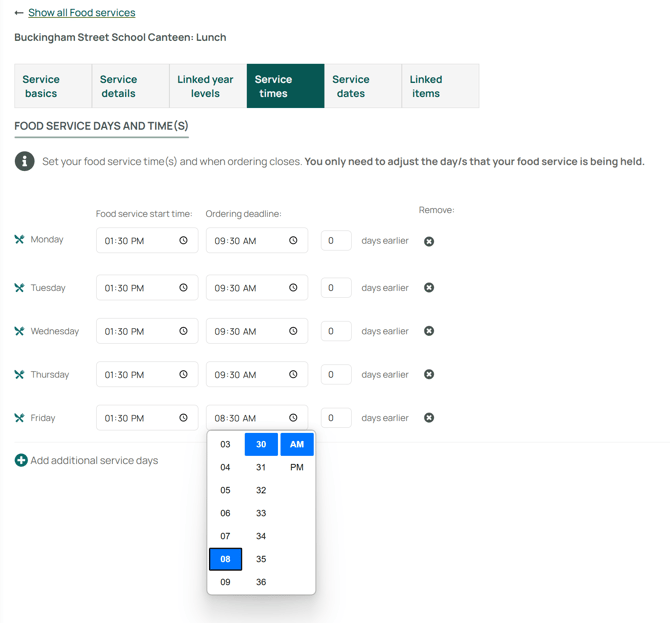Click the info icon beside instructions
Screen dimensions: 670x623
pos(25,161)
